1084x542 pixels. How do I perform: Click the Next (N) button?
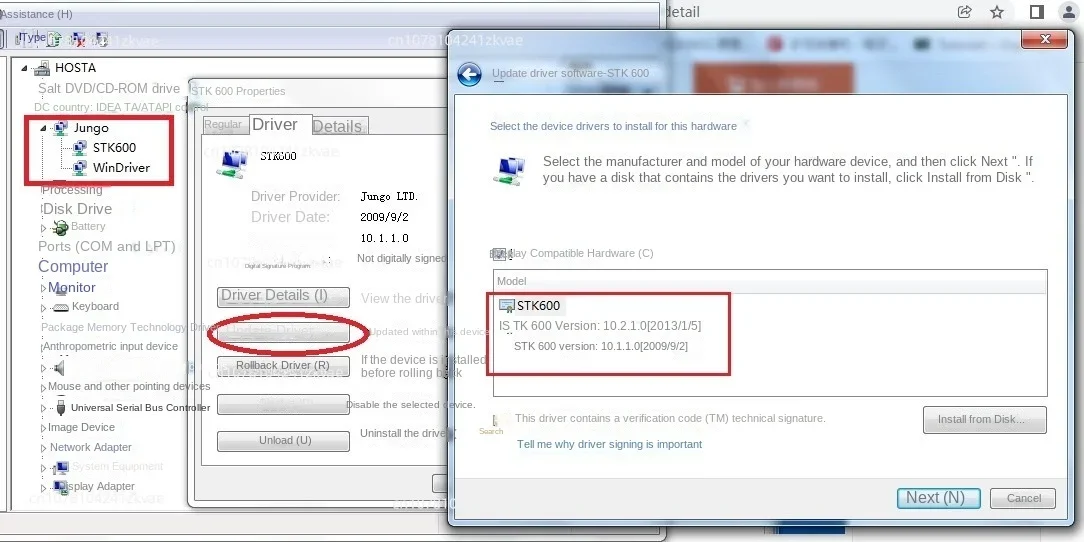[x=940, y=498]
